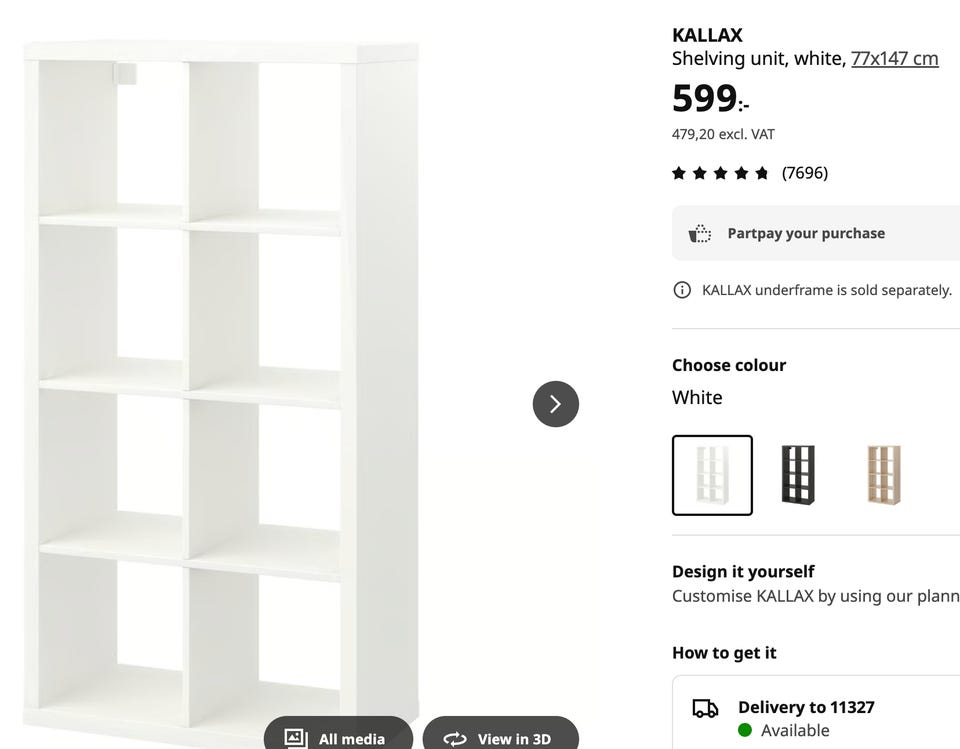Click the View in 3D rotate icon
960x749 pixels.
(x=455, y=738)
